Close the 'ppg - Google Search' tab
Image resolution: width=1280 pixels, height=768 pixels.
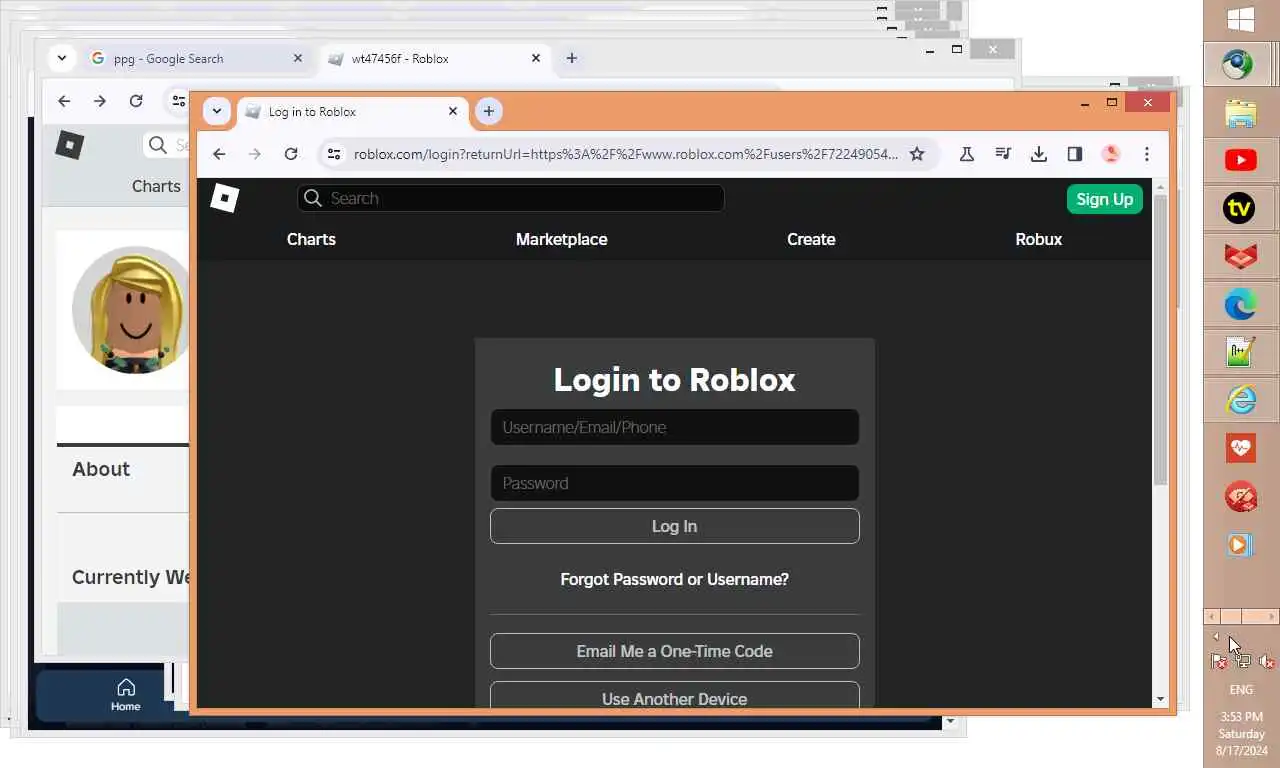tap(297, 58)
